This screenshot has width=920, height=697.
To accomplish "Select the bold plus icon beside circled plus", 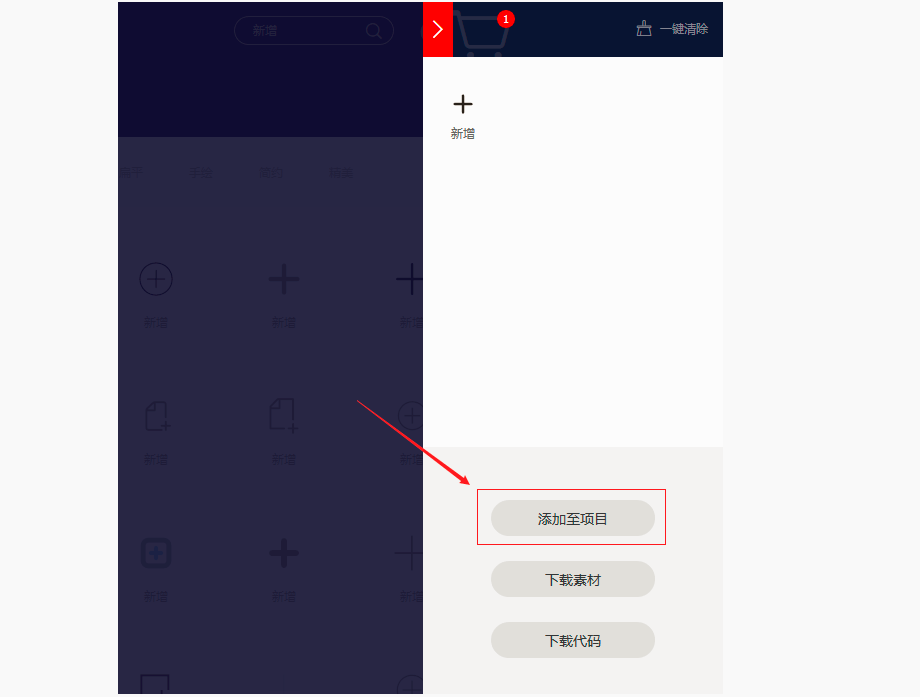I will 284,279.
